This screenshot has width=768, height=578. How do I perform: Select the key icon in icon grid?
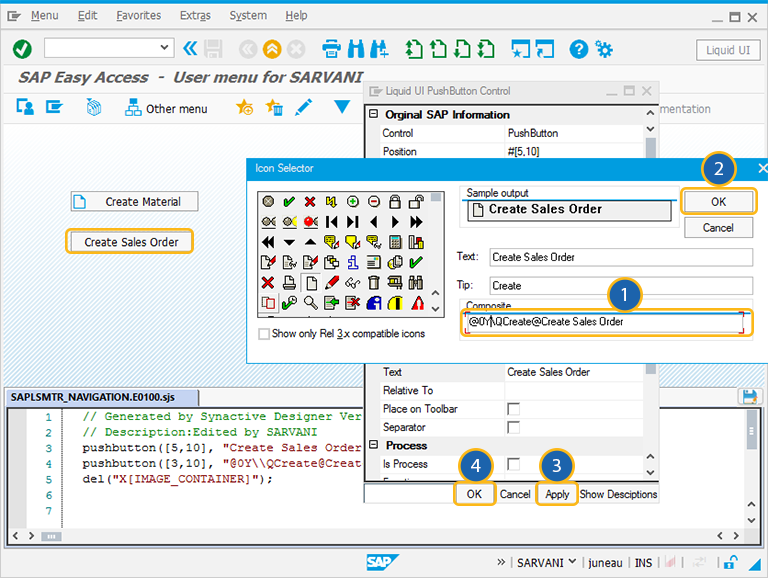289,303
